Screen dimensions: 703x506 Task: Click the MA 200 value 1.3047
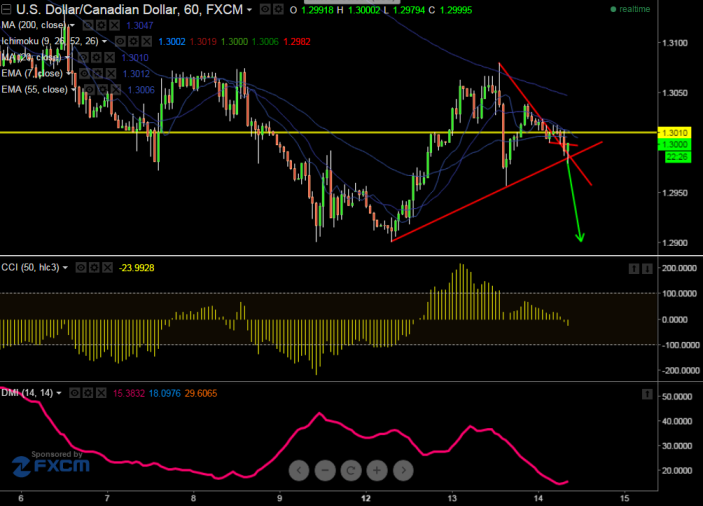139,26
